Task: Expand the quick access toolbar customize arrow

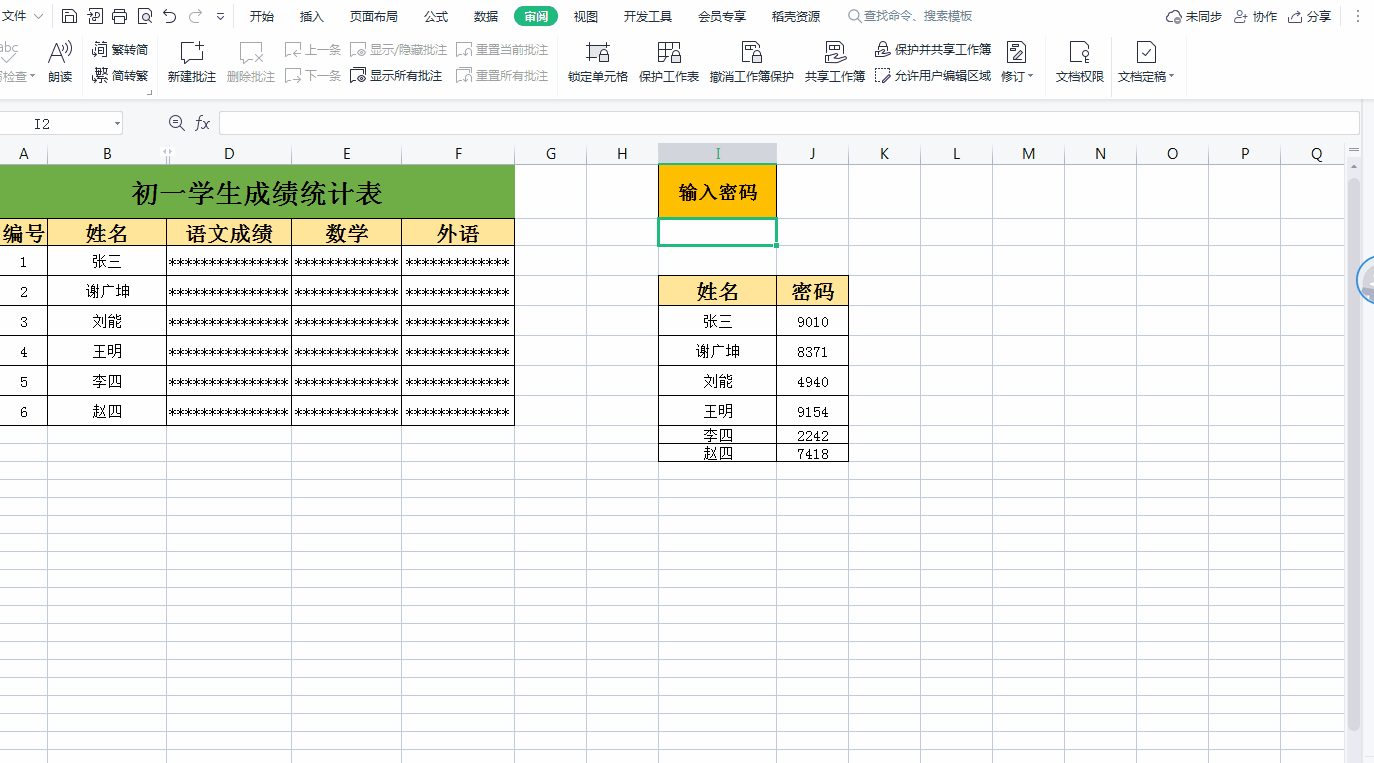Action: tap(220, 16)
